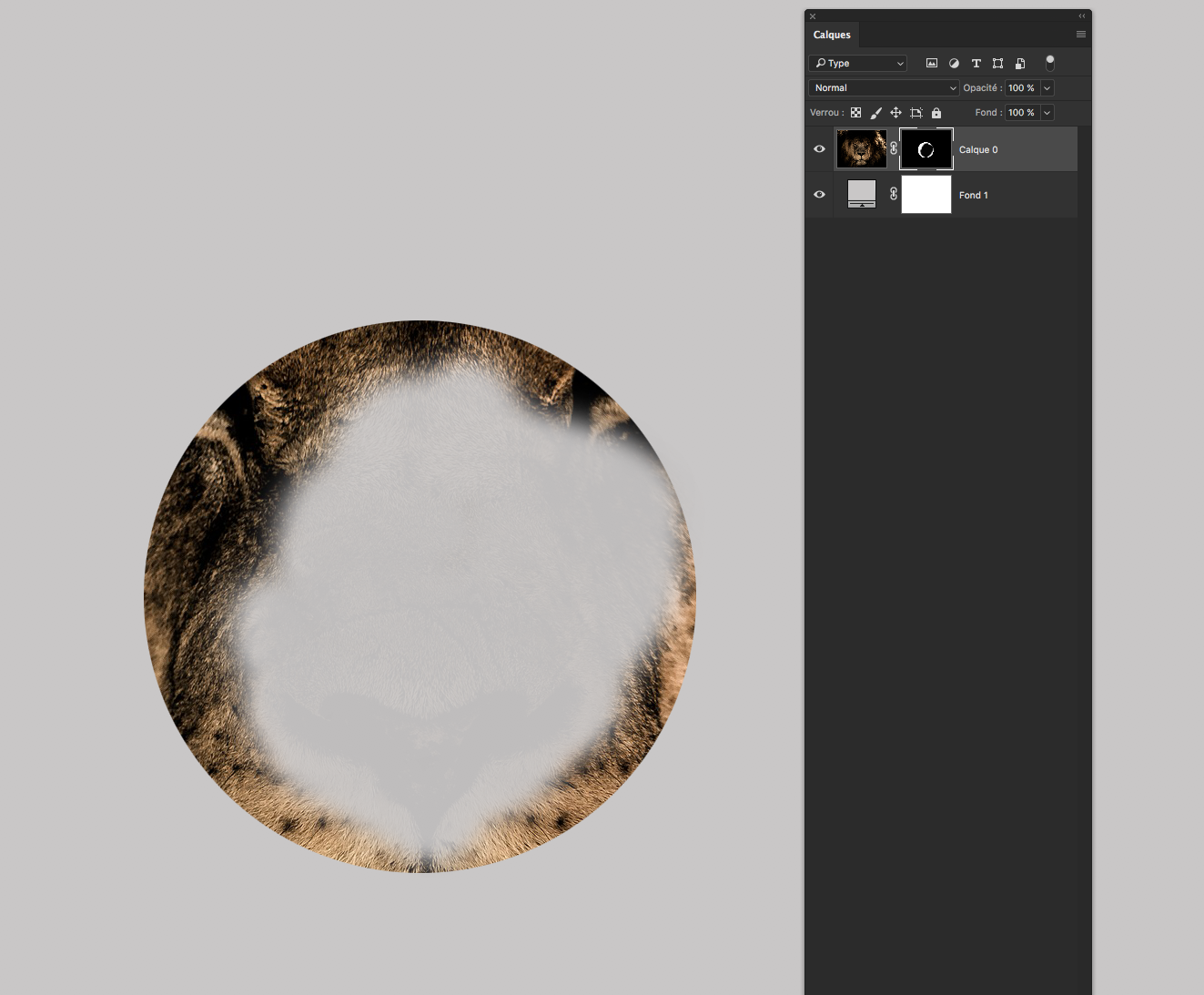Open the Calques panel options menu
This screenshot has height=995, width=1204.
point(1081,35)
